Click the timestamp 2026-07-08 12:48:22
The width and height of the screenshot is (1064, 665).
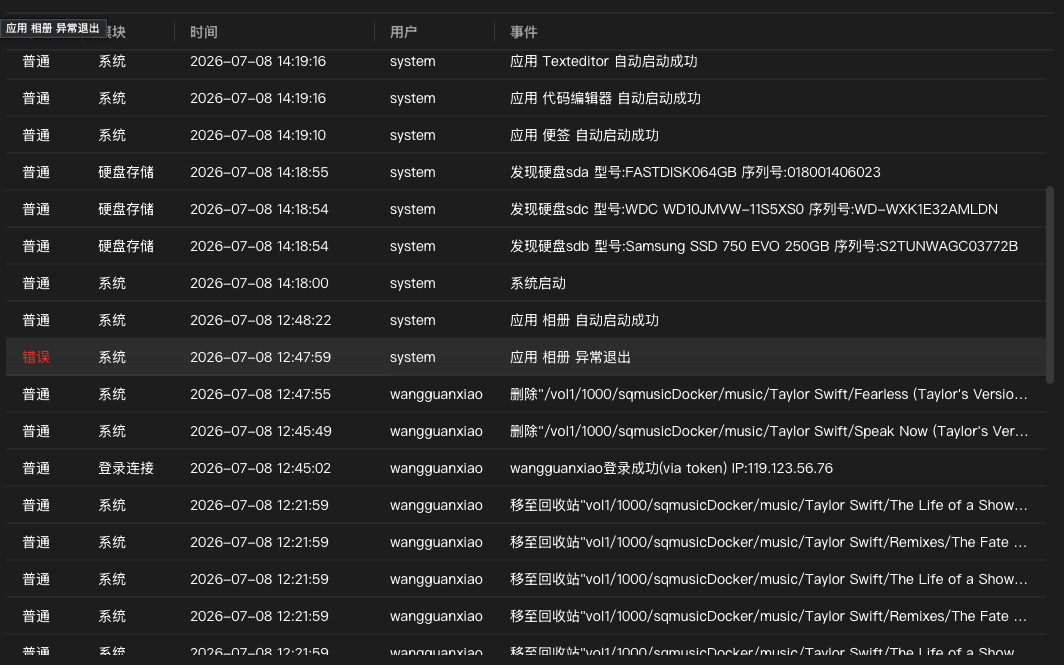261,320
